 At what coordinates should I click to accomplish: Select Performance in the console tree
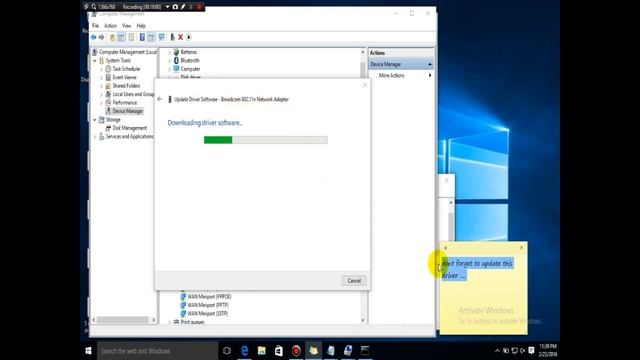125,103
